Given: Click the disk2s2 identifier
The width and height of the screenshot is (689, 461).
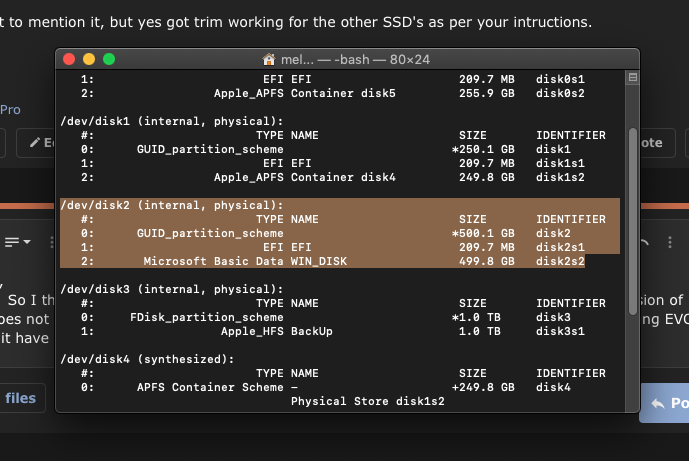Looking at the screenshot, I should (x=560, y=261).
